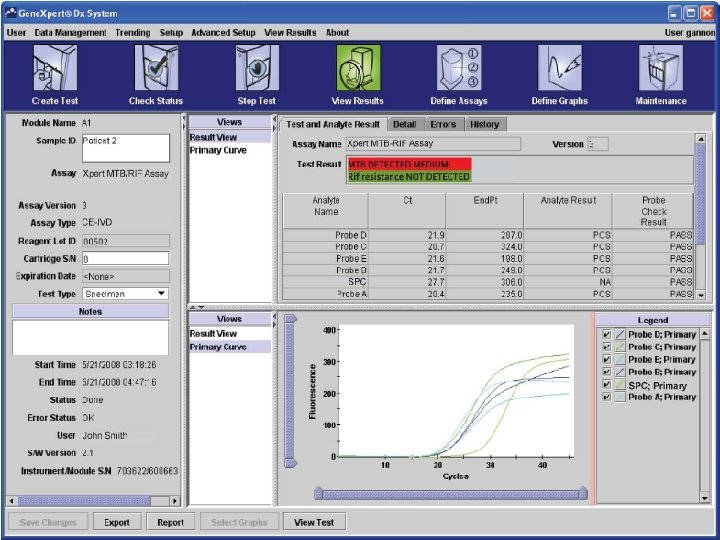Switch to the Detail tab

405,124
